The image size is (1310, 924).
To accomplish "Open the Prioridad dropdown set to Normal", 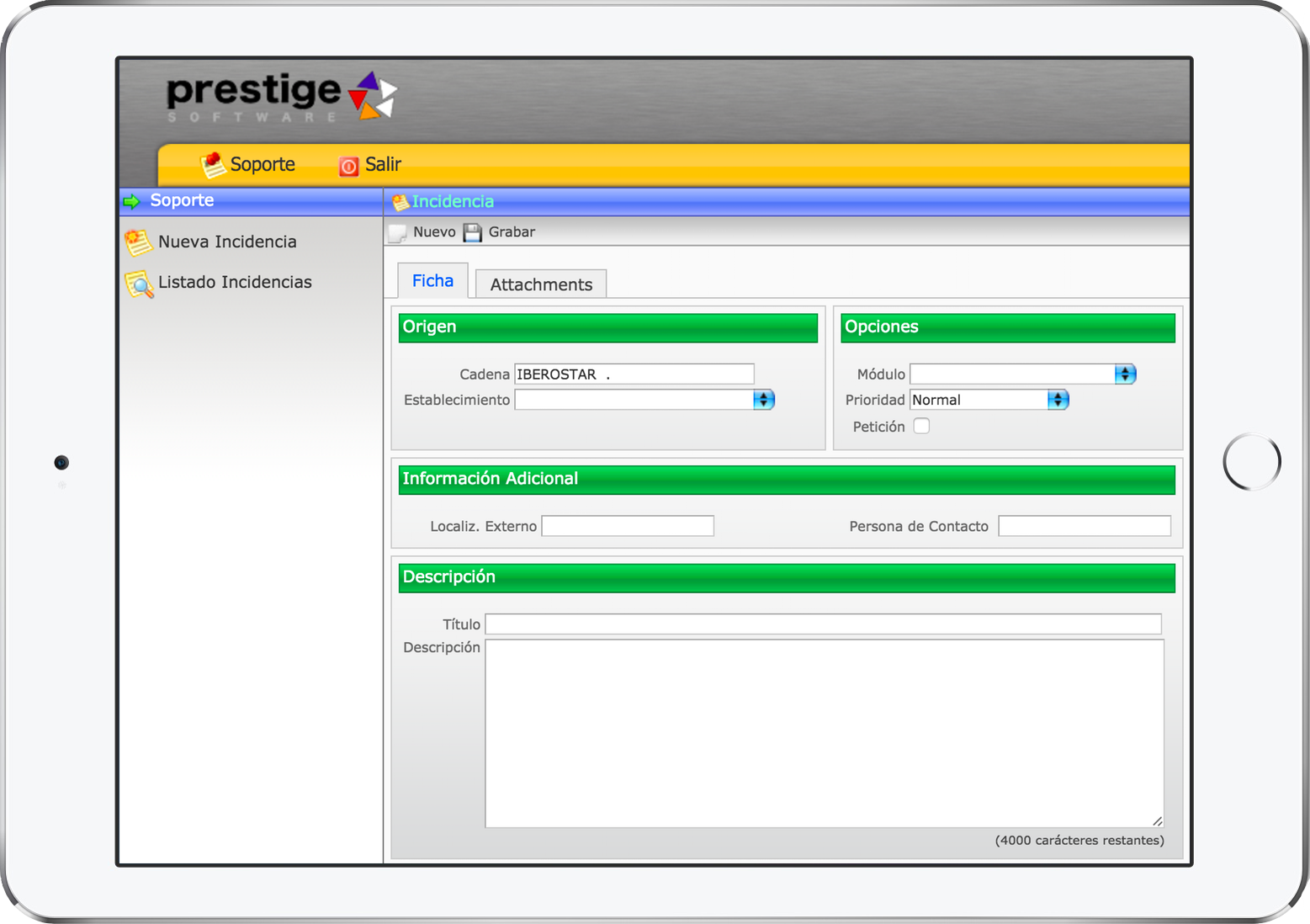I will coord(989,400).
